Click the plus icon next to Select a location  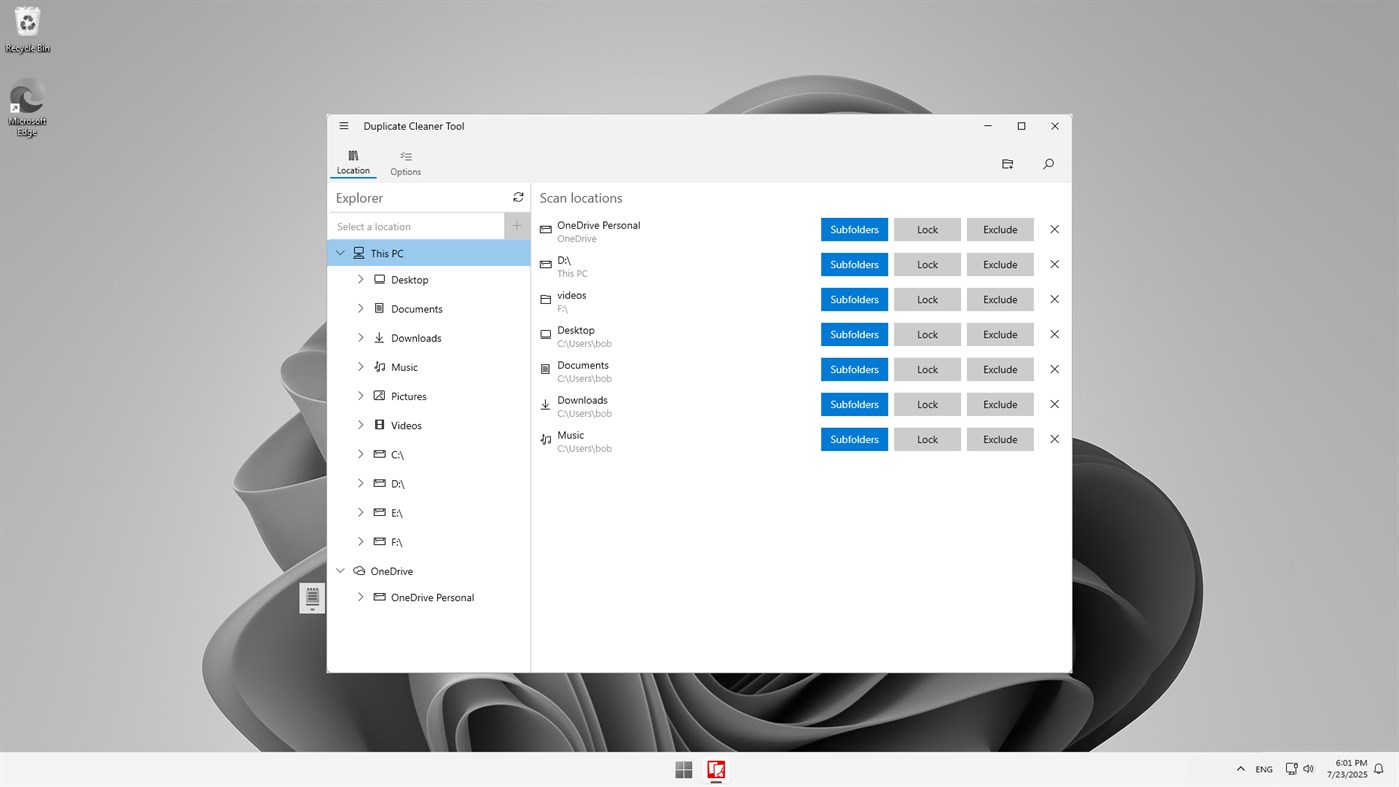516,226
